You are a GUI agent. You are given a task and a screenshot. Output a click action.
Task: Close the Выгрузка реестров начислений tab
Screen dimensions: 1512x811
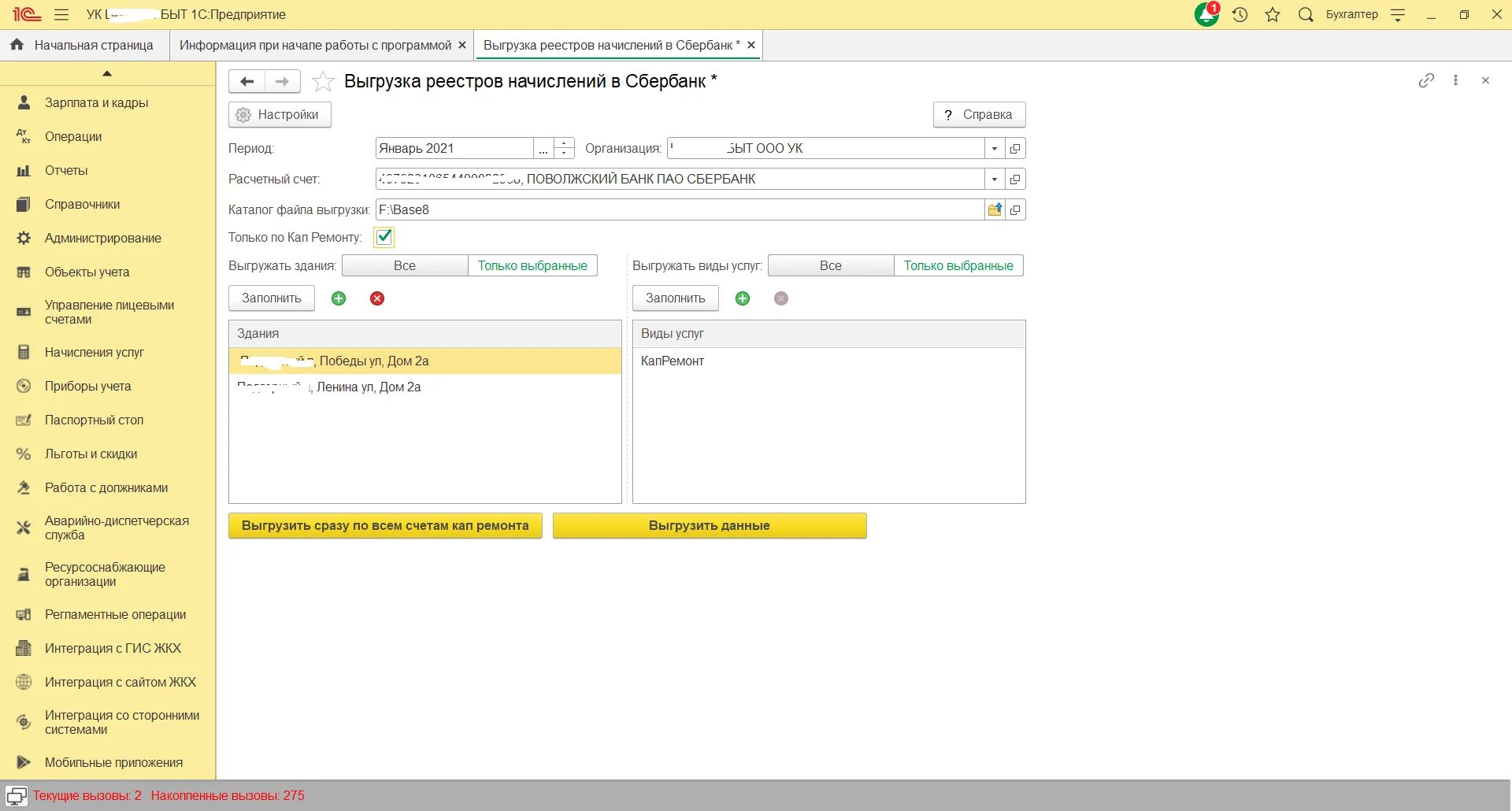751,45
